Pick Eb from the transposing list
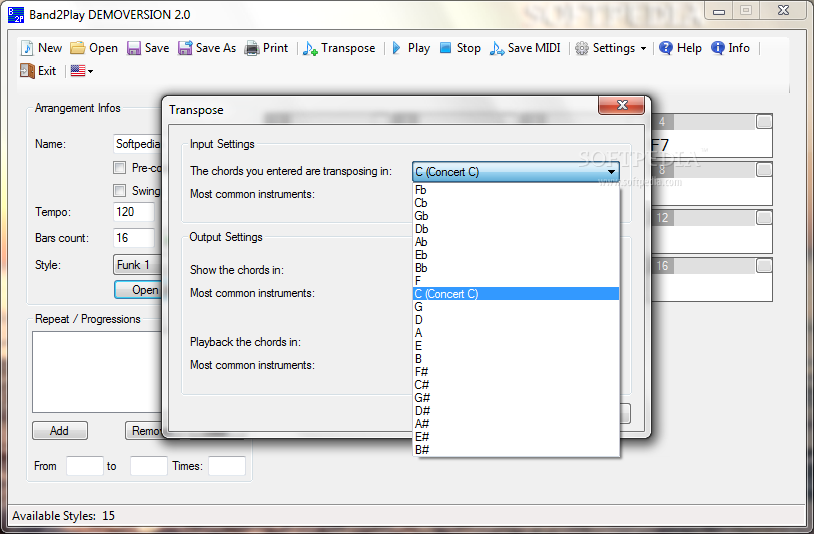Screen dimensions: 814x534 pos(516,255)
